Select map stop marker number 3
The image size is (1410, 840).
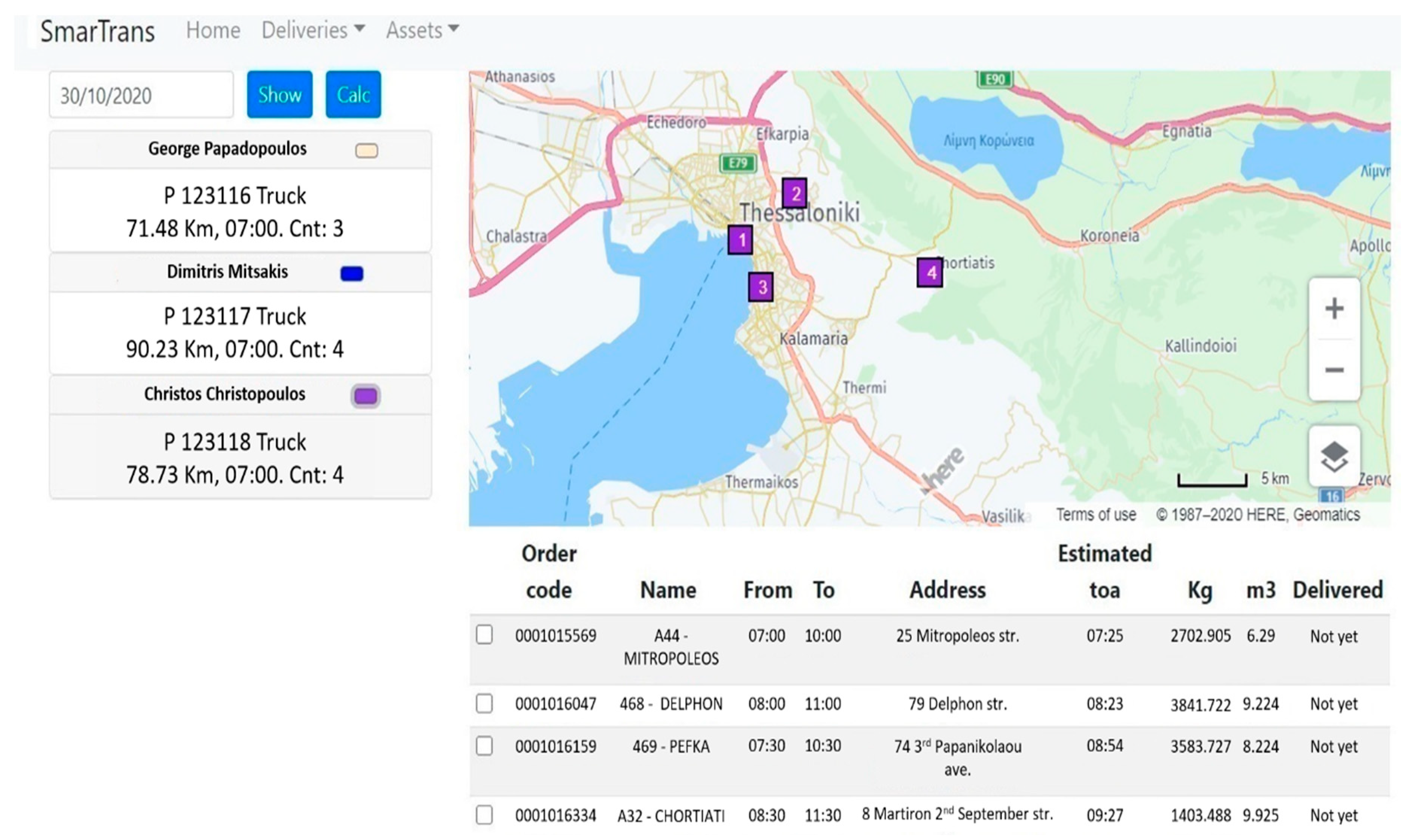(761, 287)
